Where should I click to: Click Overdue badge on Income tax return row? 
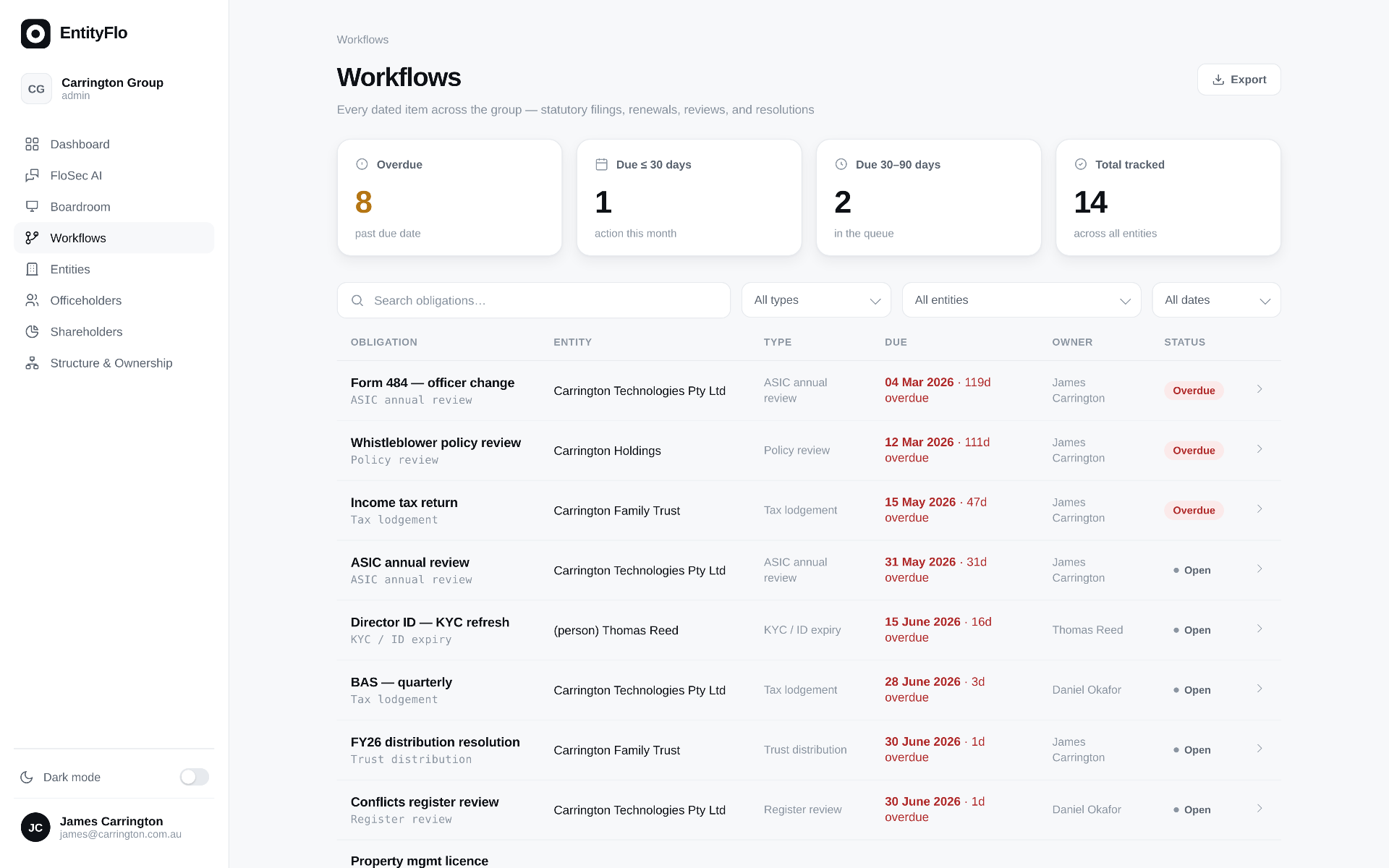[x=1194, y=511]
